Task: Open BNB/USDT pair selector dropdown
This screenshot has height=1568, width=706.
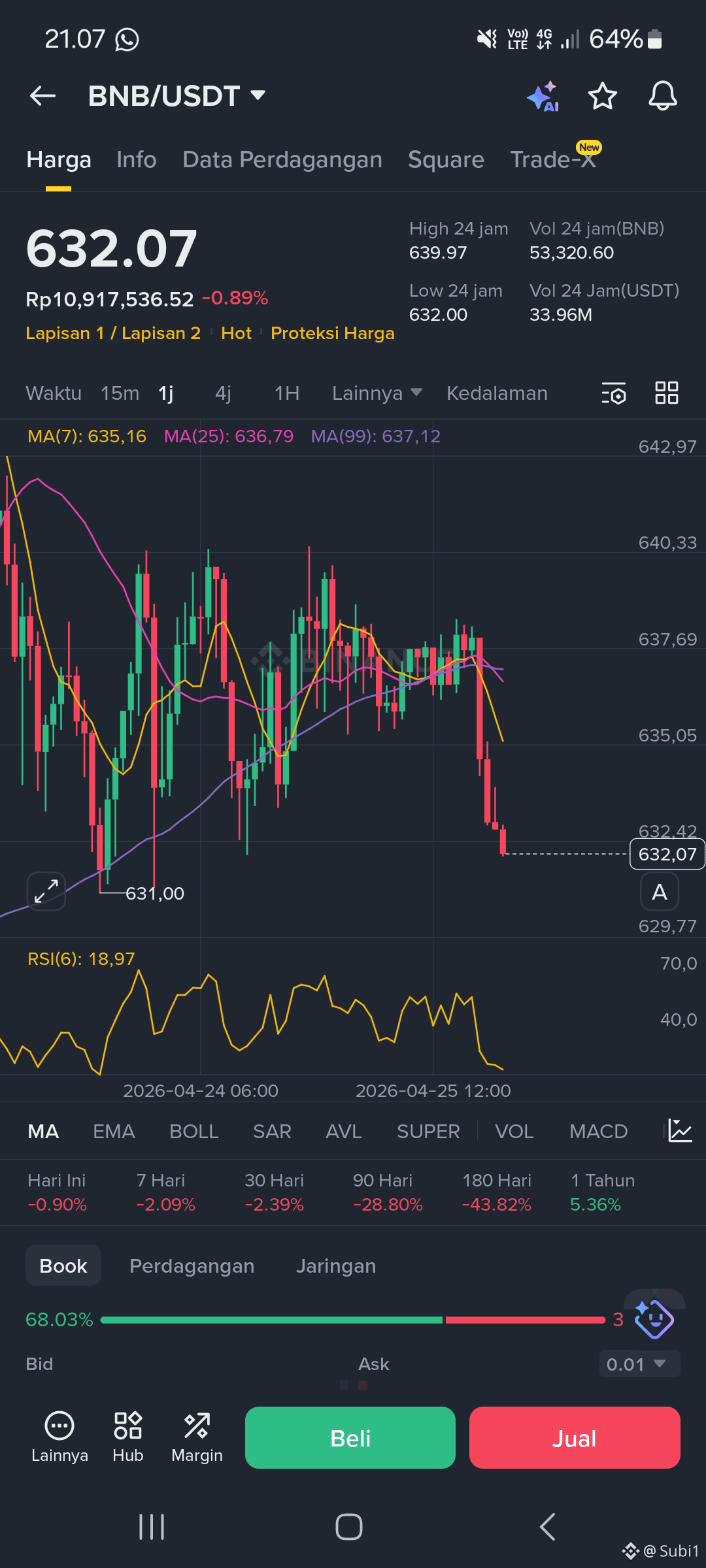Action: point(176,96)
